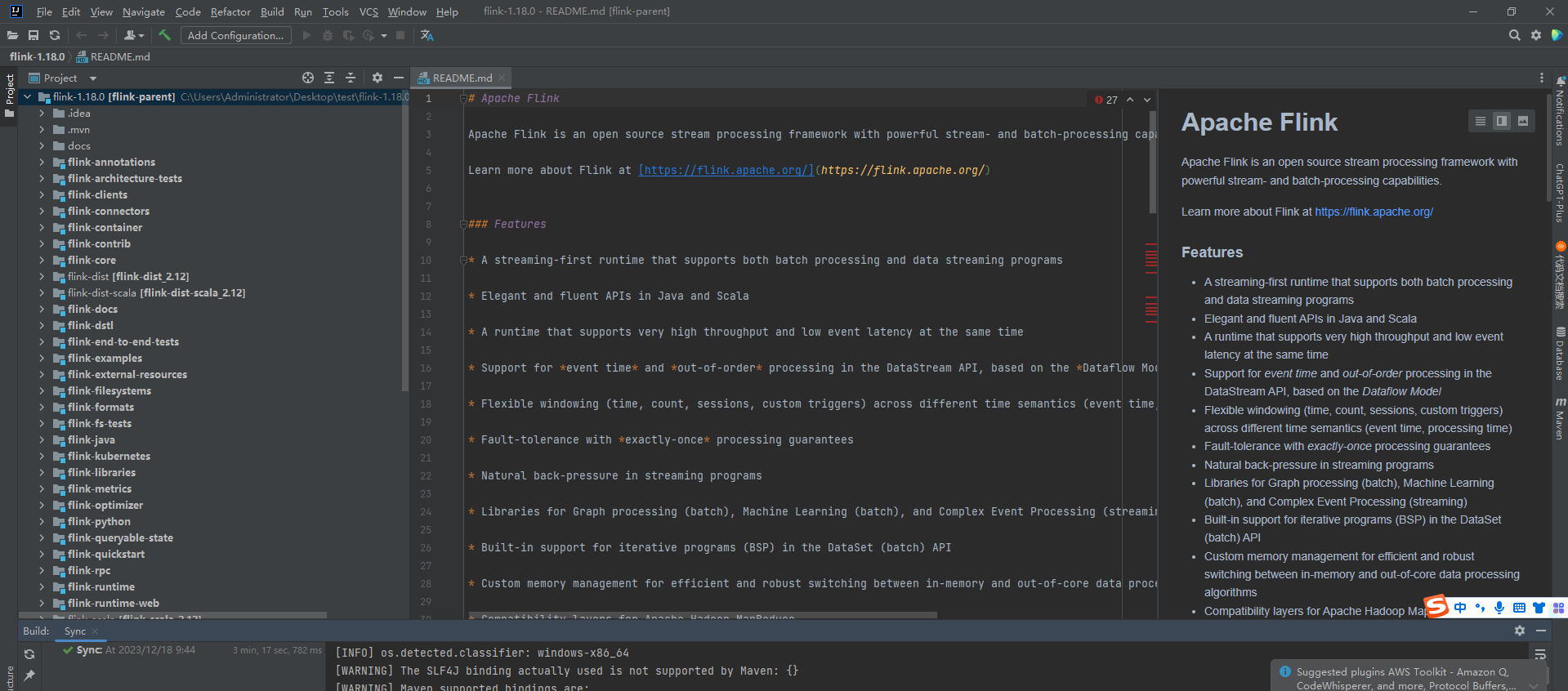The height and width of the screenshot is (691, 1568).
Task: Hide the Project tool window
Action: (x=399, y=78)
